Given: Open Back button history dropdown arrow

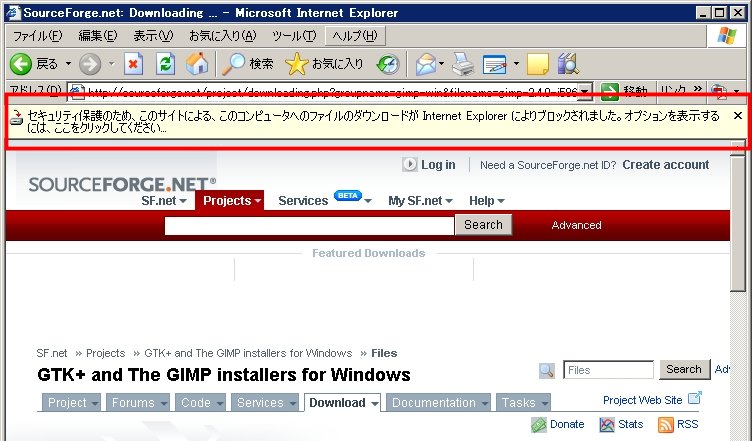Looking at the screenshot, I should tap(68, 63).
